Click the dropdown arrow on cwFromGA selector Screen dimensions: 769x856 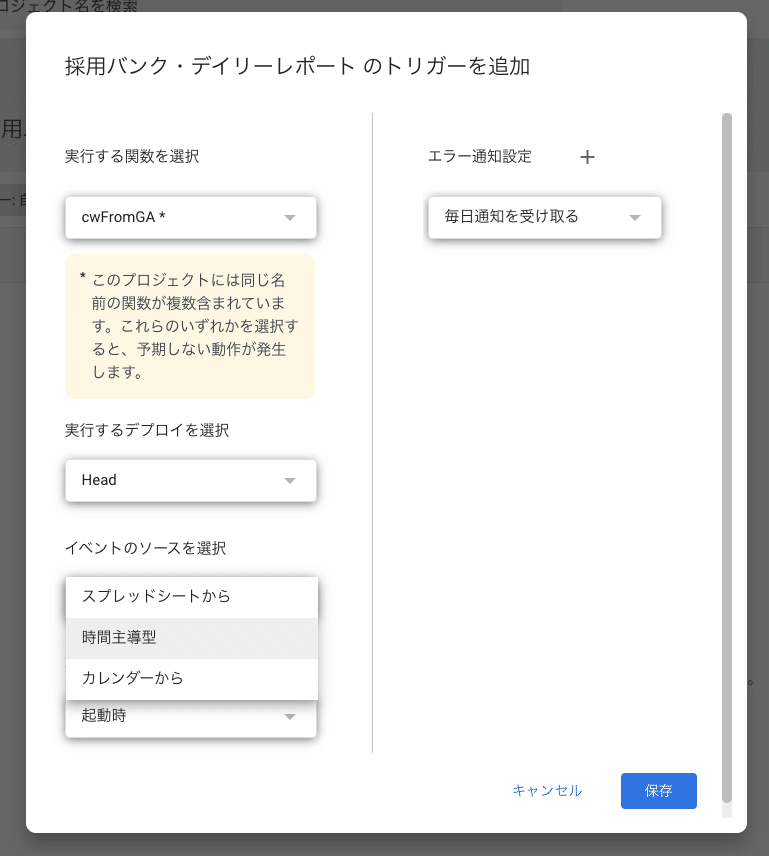pyautogui.click(x=290, y=217)
